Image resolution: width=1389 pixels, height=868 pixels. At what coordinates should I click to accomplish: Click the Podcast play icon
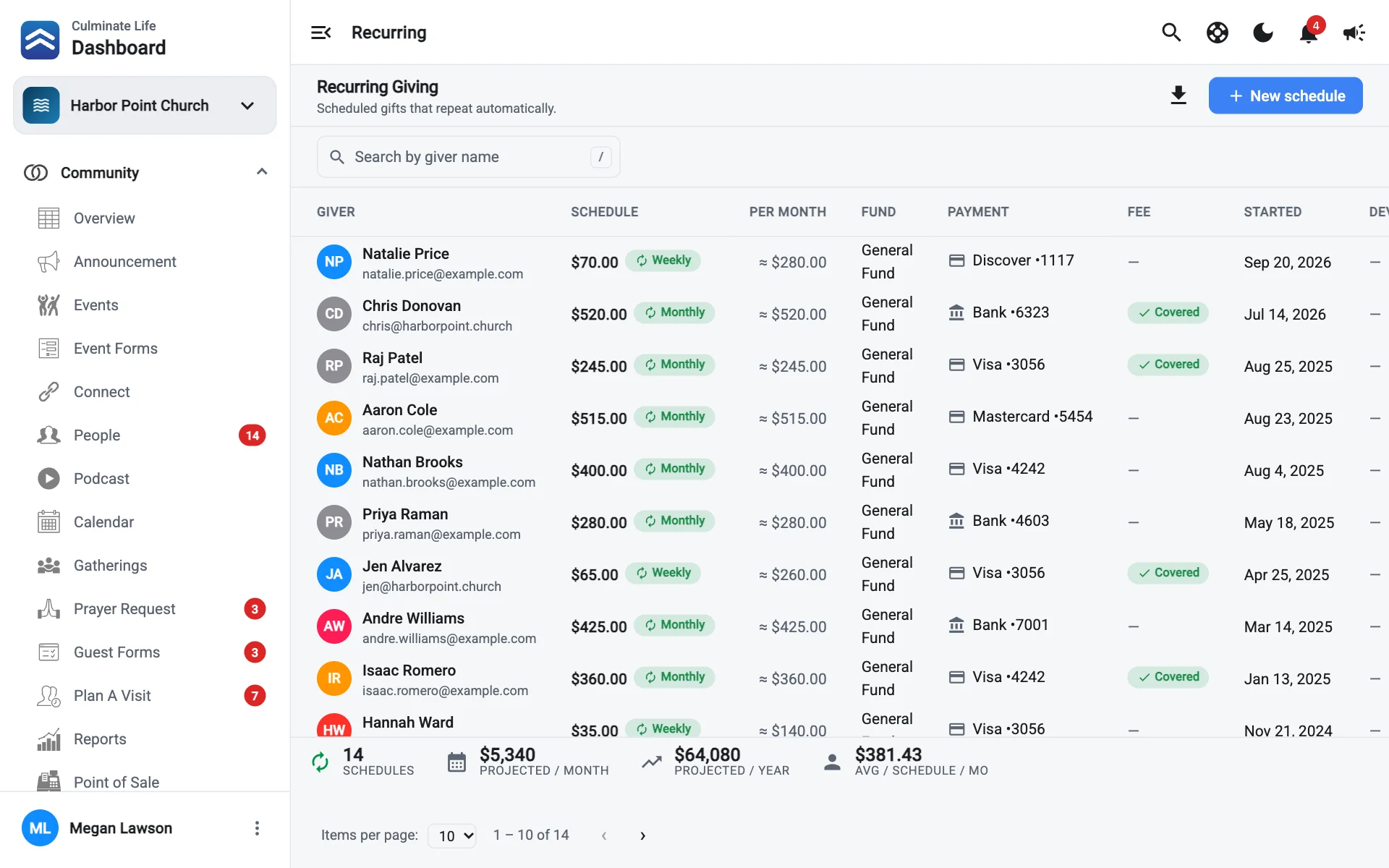[x=48, y=479]
